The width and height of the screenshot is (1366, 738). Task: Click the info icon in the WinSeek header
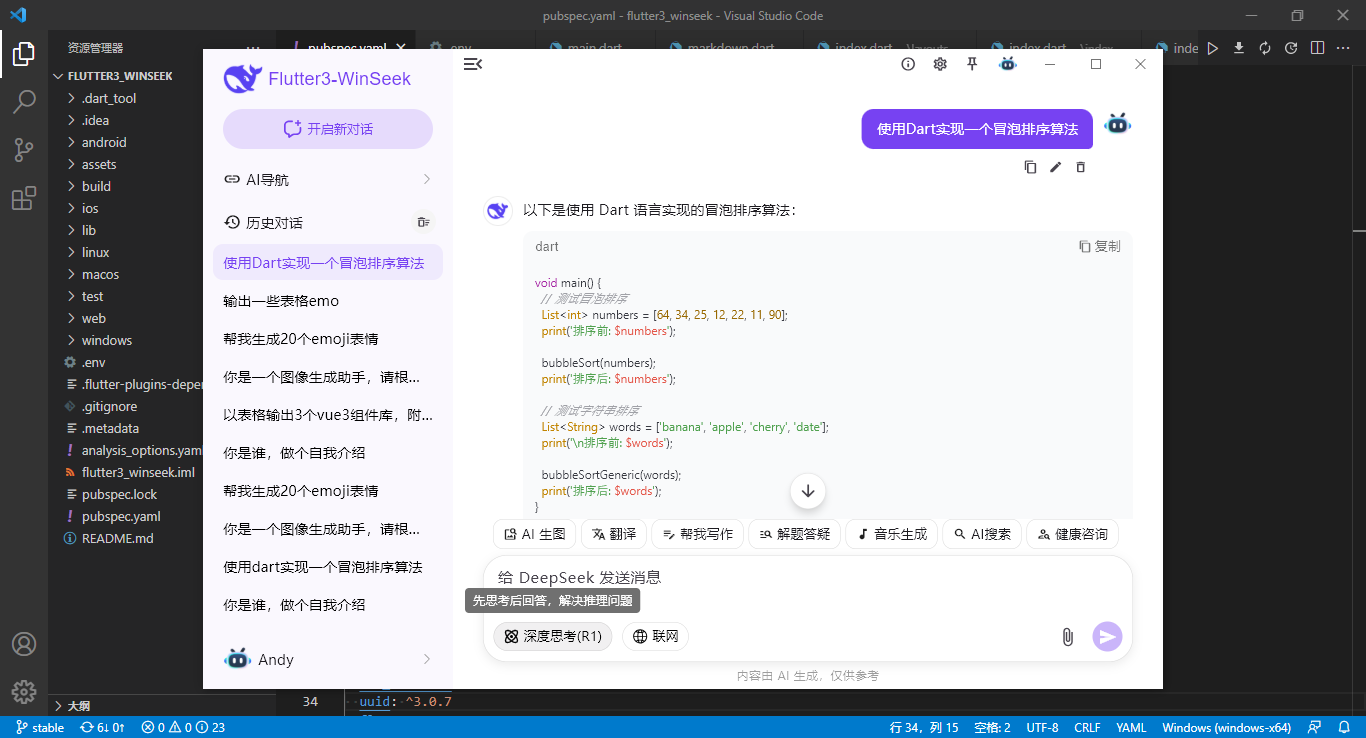pos(908,64)
